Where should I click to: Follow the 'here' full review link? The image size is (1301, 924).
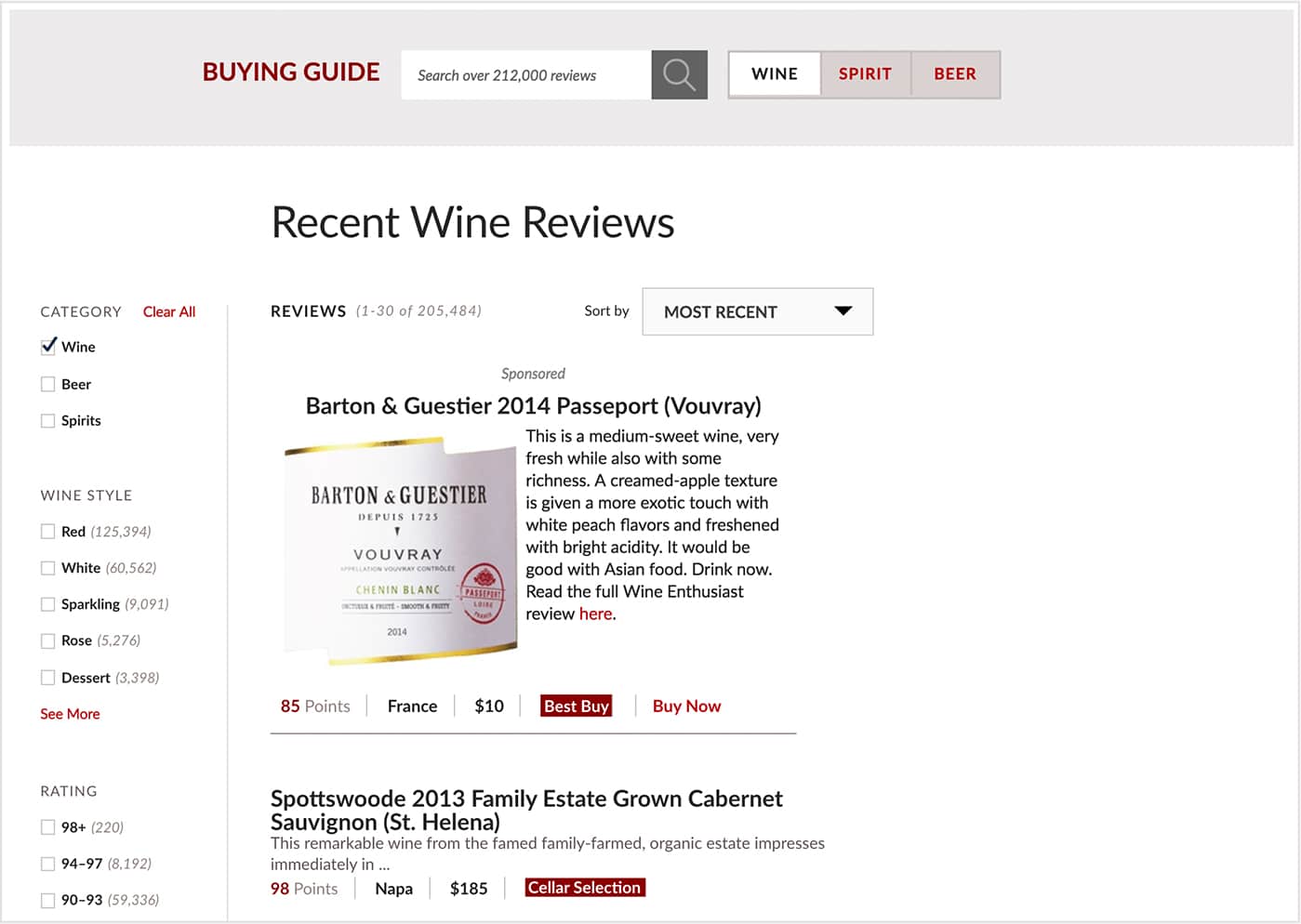pyautogui.click(x=595, y=614)
